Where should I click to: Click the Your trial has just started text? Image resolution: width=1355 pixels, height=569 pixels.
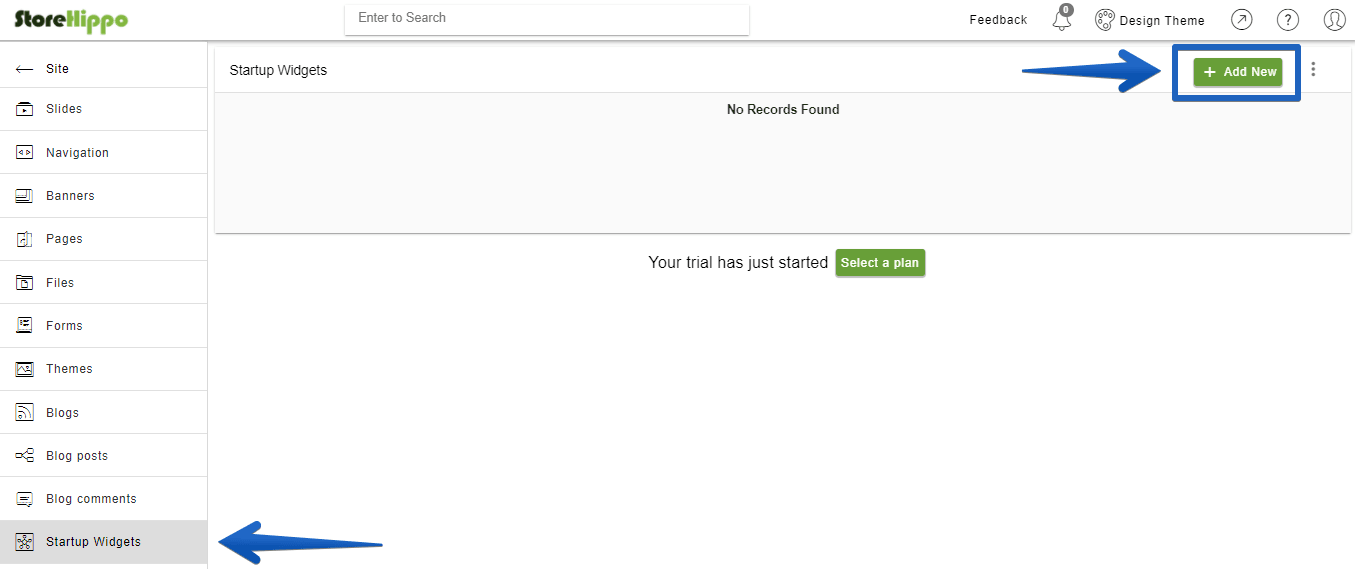(738, 263)
